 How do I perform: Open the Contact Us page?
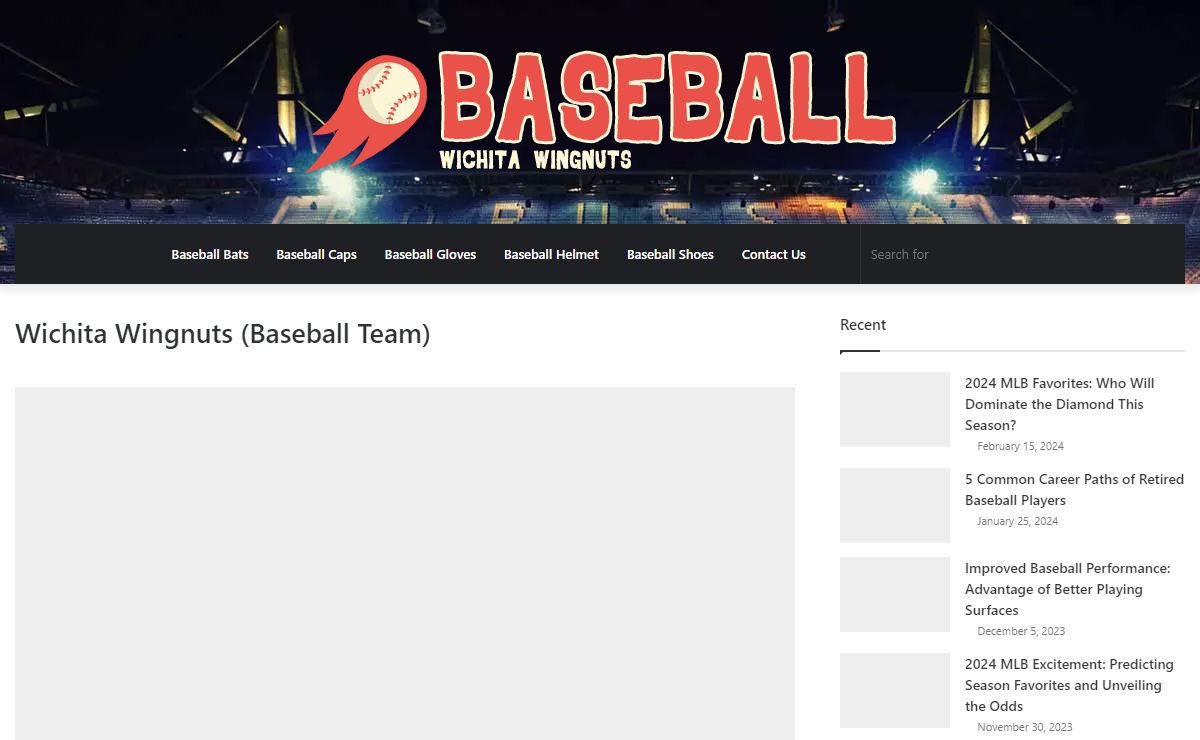pyautogui.click(x=773, y=254)
